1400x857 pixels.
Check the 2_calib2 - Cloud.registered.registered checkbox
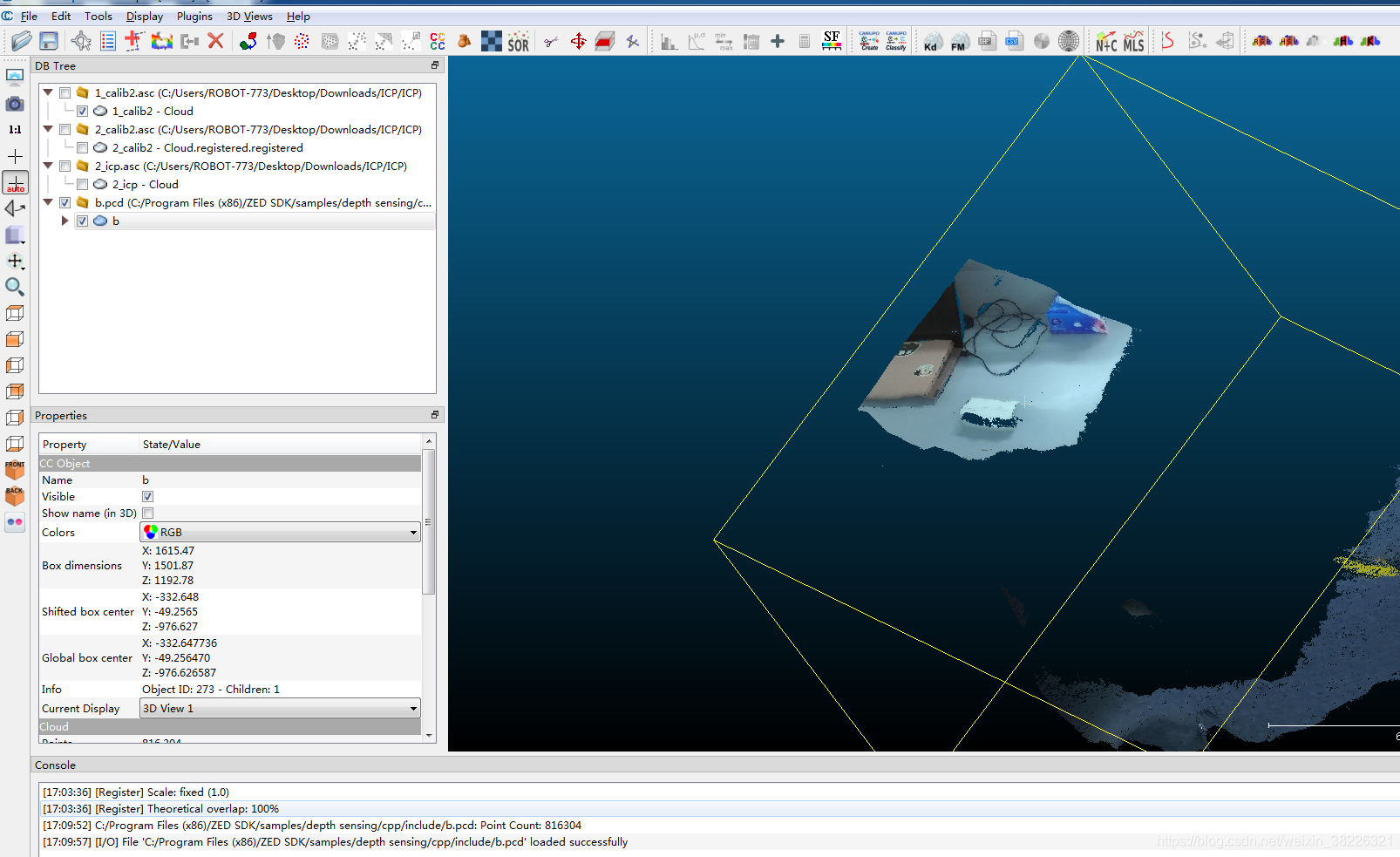(x=82, y=148)
